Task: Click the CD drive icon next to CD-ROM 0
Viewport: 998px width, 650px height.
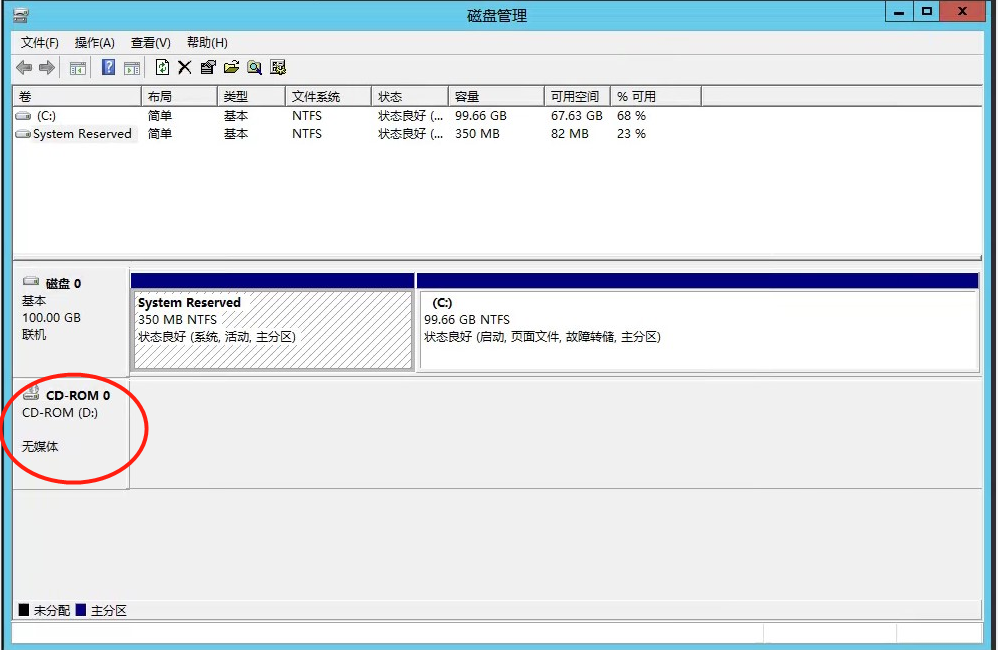Action: tap(31, 393)
